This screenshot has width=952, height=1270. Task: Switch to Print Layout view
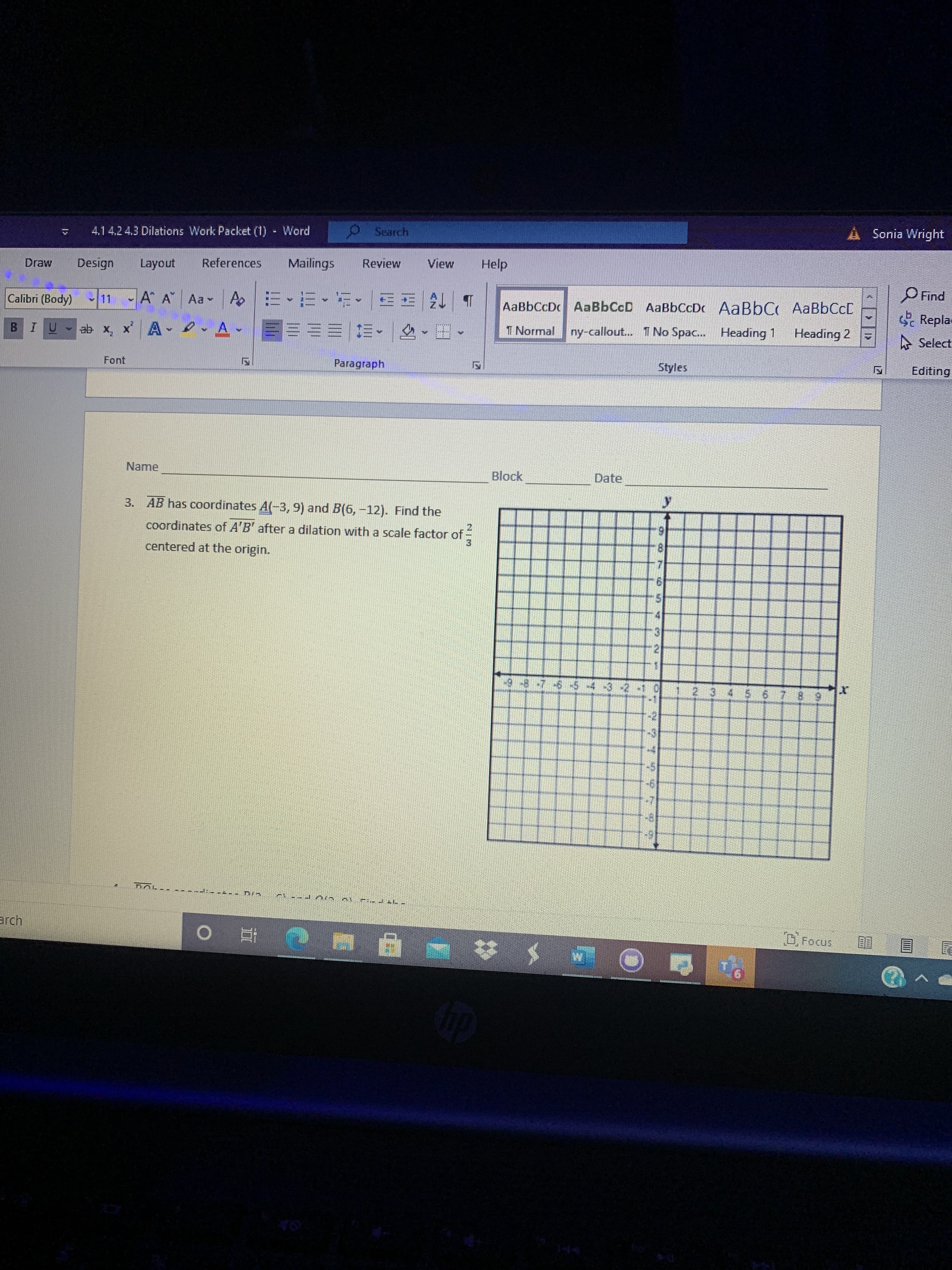[905, 945]
